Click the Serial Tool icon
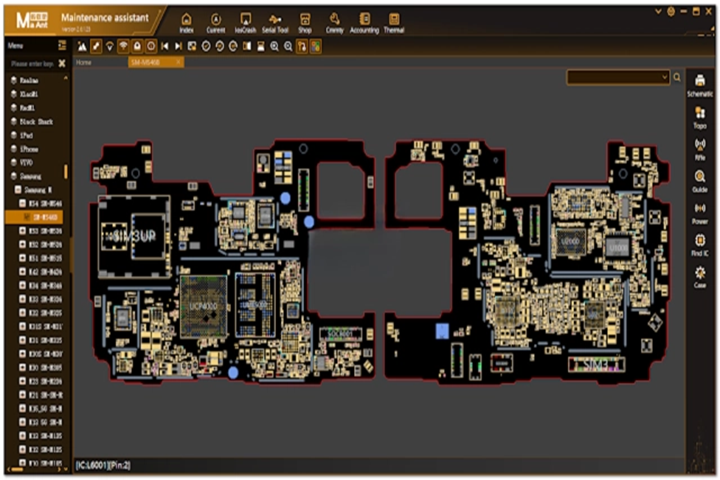Screen dimensions: 720x480 pos(275,23)
